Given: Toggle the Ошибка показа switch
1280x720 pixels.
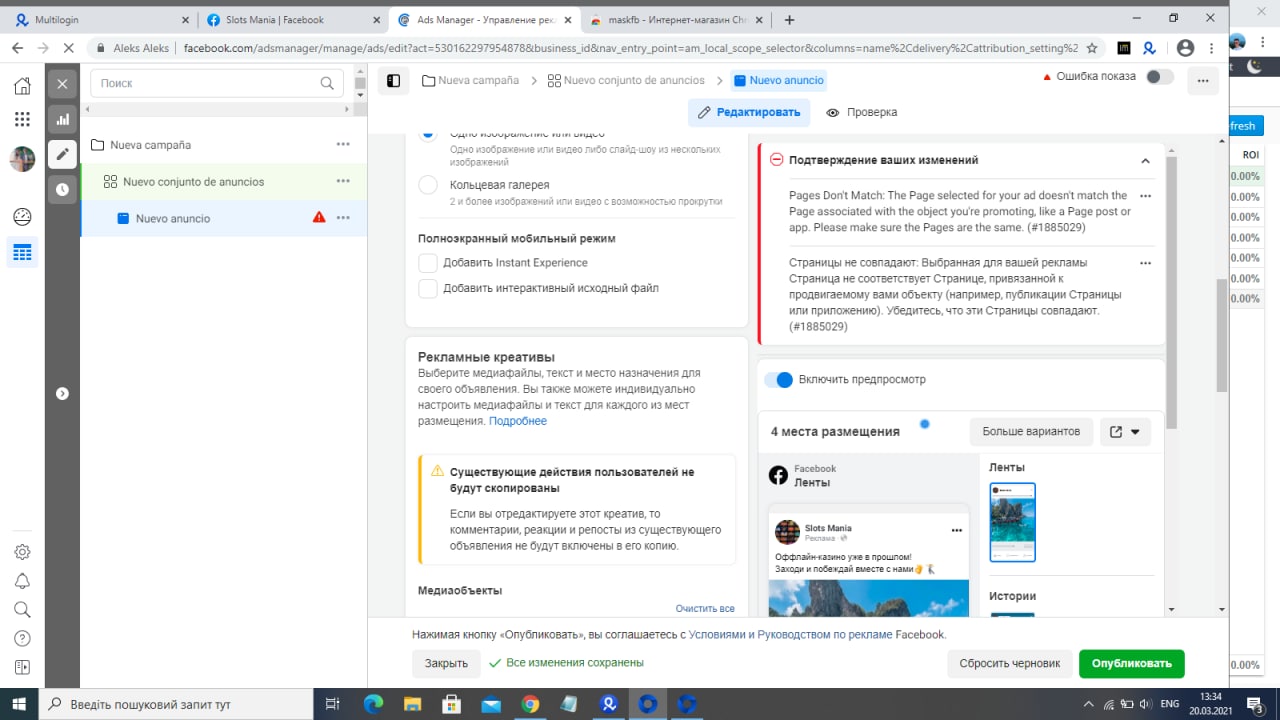Looking at the screenshot, I should (x=1159, y=77).
